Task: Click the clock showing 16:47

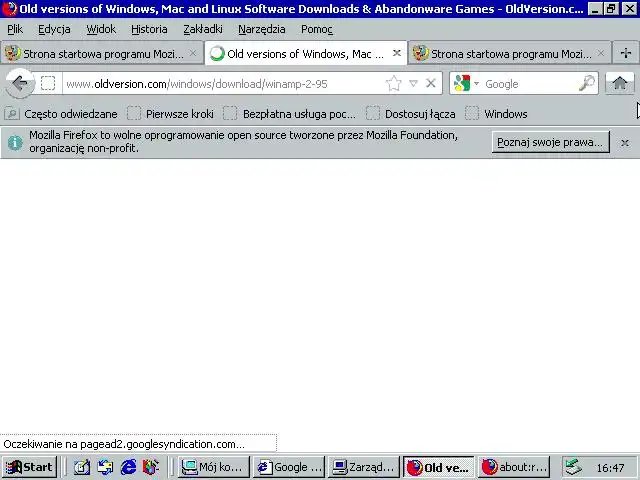Action: pyautogui.click(x=610, y=468)
